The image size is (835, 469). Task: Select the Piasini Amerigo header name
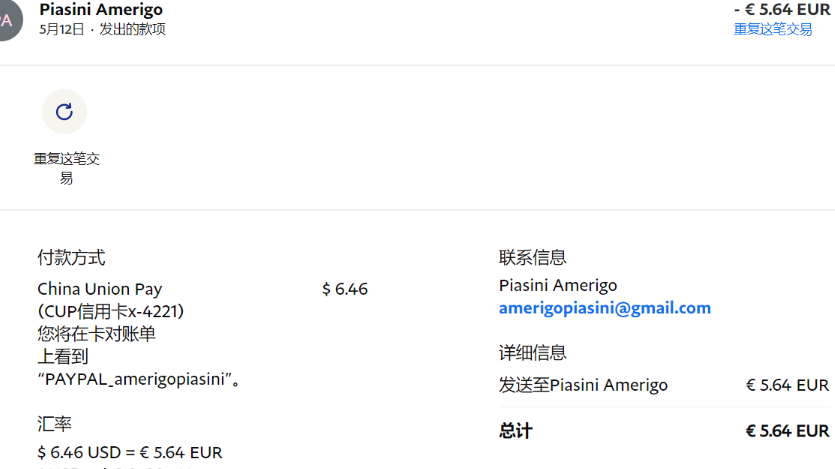101,10
